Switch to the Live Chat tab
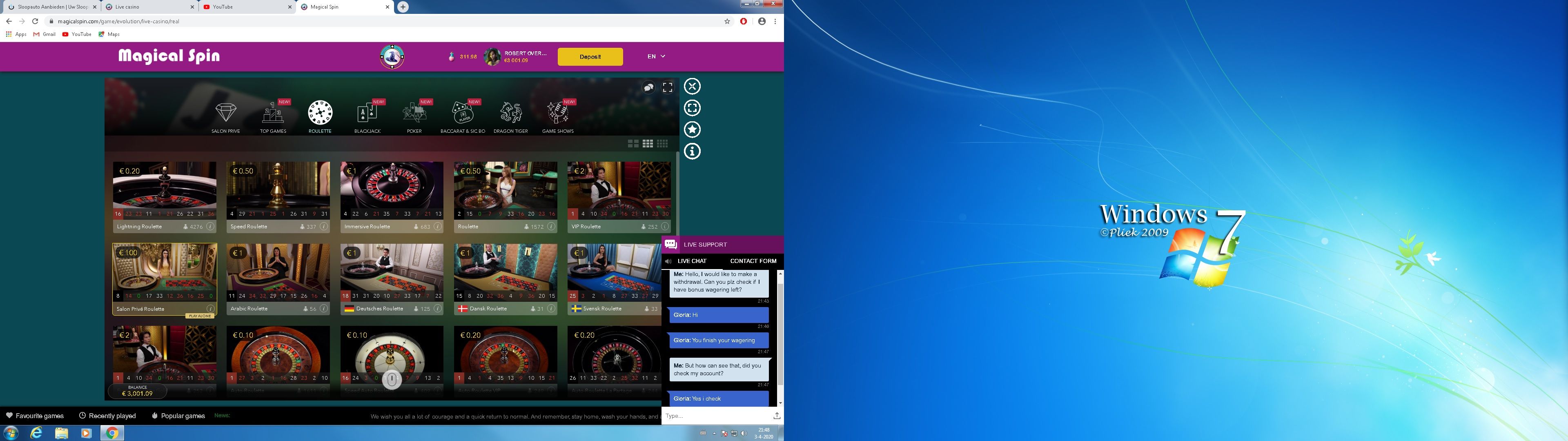This screenshot has width=1568, height=441. pos(692,261)
